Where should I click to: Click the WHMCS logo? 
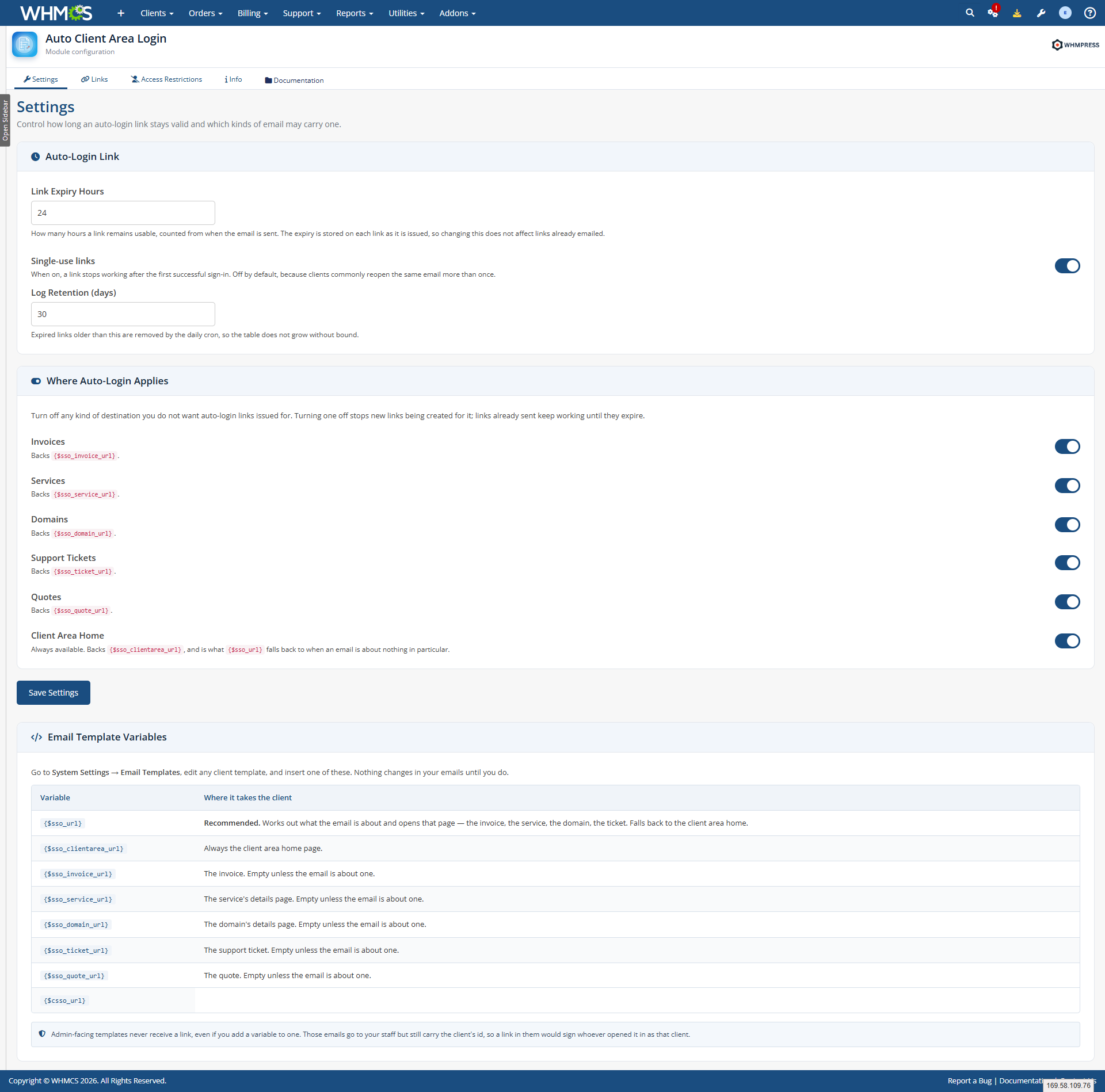click(x=56, y=13)
